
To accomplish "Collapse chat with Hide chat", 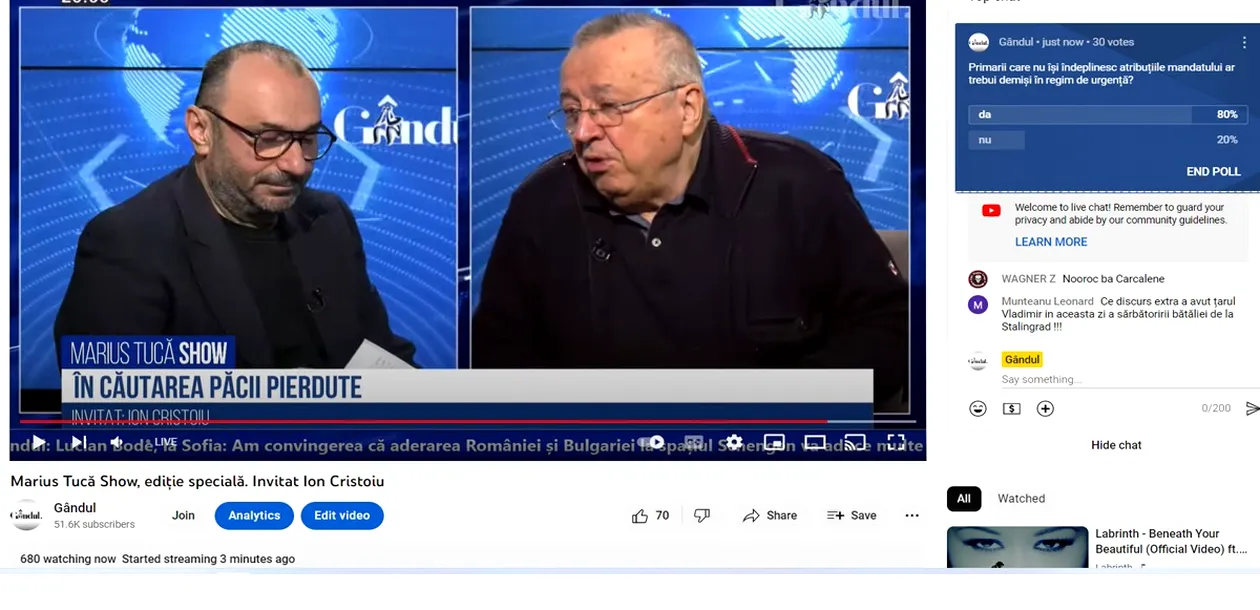I will [1116, 445].
